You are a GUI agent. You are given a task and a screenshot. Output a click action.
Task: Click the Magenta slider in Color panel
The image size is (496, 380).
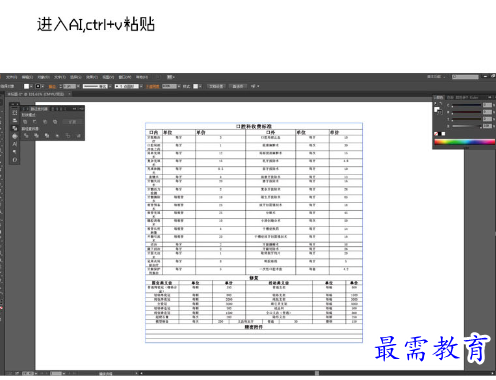pyautogui.click(x=467, y=113)
